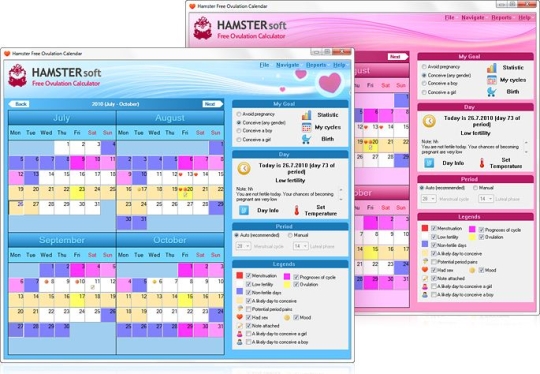Viewport: 540px width, 374px height.
Task: Click magenta Prognoses of cycle swatch in blue legend
Action: pos(287,276)
